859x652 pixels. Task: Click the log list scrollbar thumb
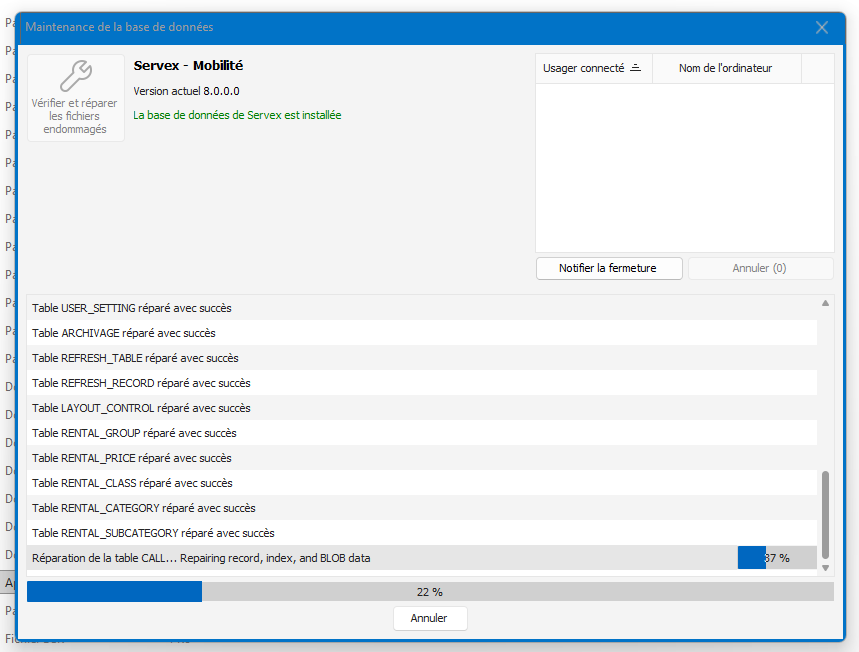coord(825,515)
